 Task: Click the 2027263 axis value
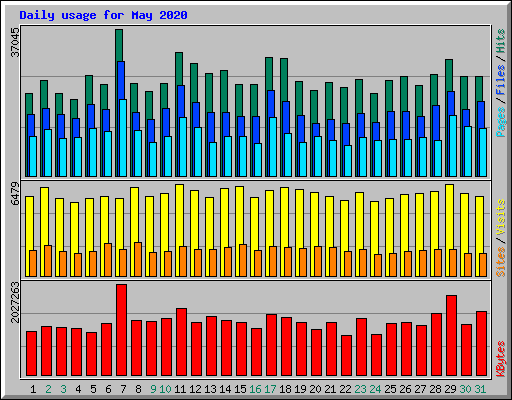pos(15,302)
